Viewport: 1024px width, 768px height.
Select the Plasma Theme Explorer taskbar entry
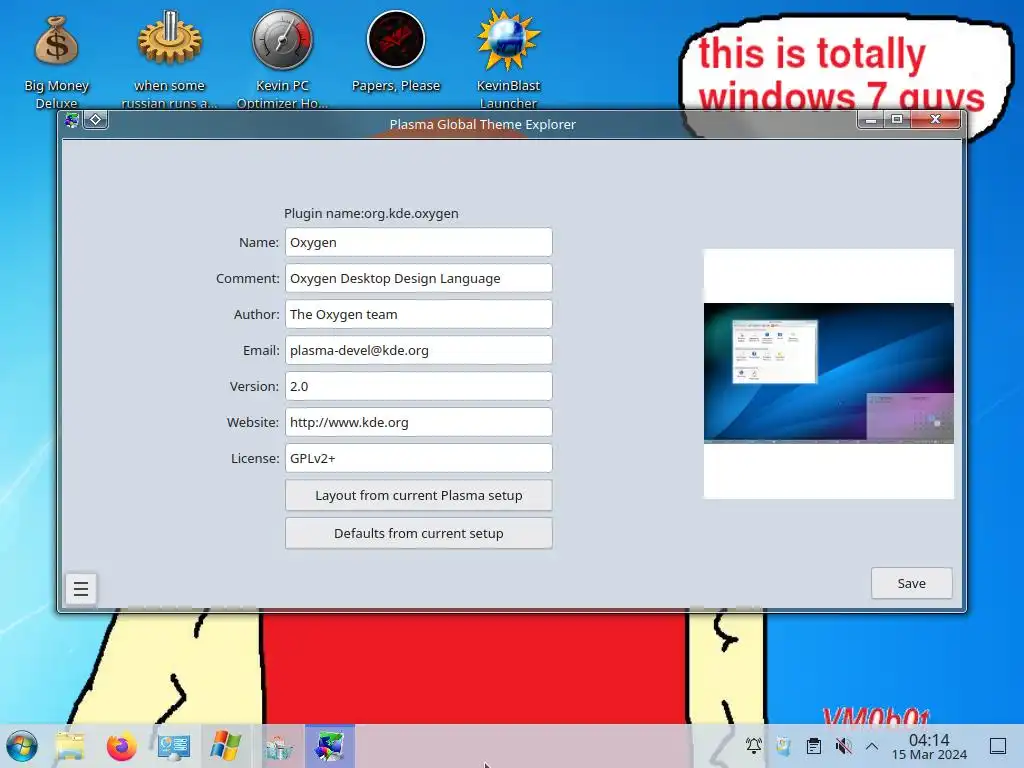[x=329, y=746]
